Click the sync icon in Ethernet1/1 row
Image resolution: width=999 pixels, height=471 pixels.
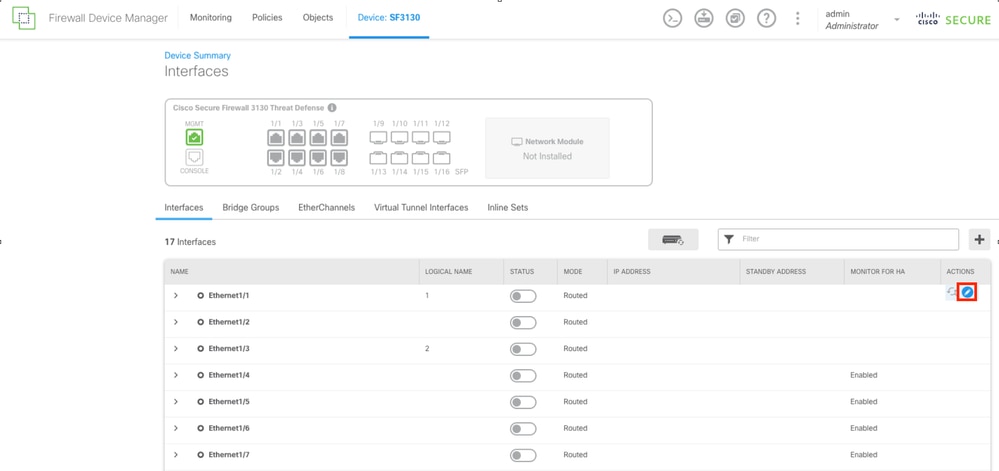tap(952, 292)
